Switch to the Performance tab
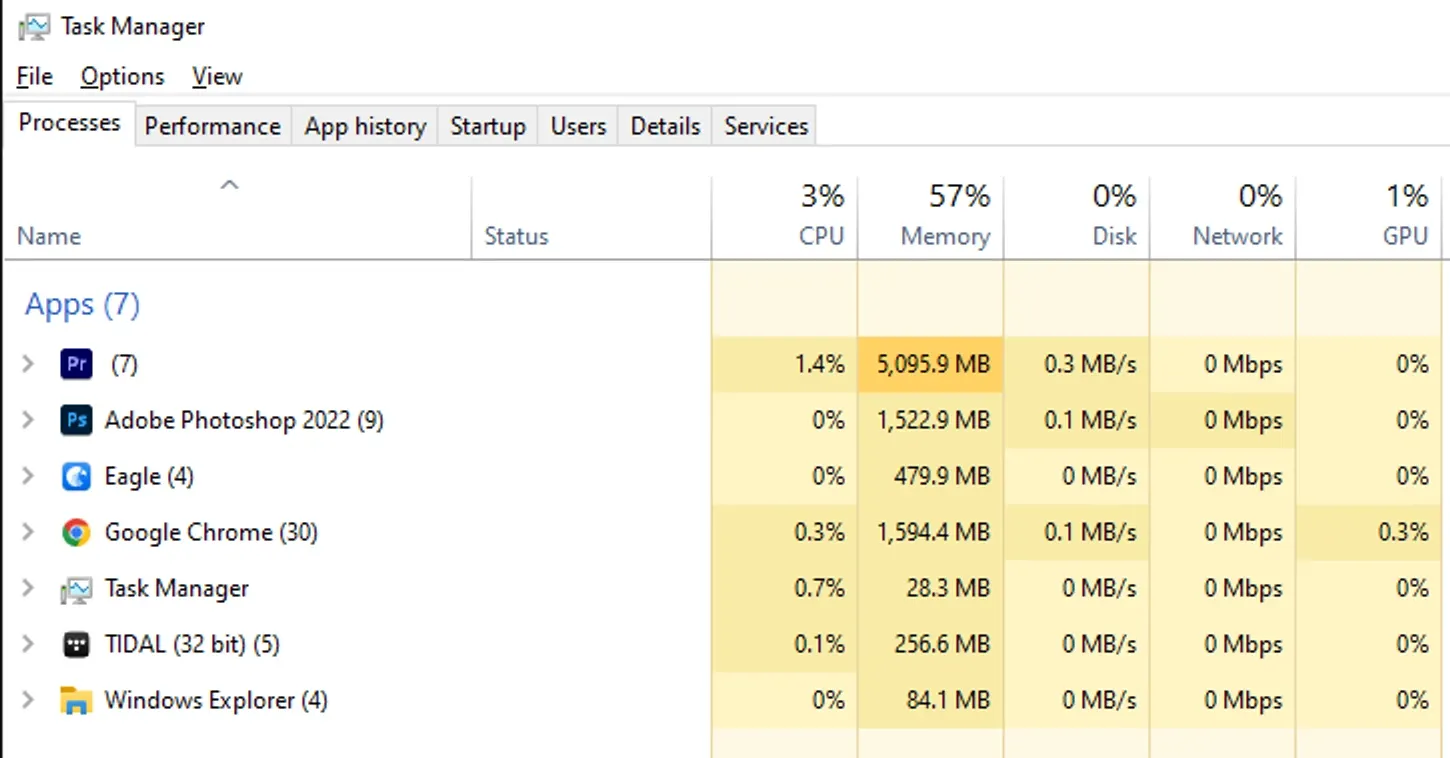 pyautogui.click(x=213, y=126)
